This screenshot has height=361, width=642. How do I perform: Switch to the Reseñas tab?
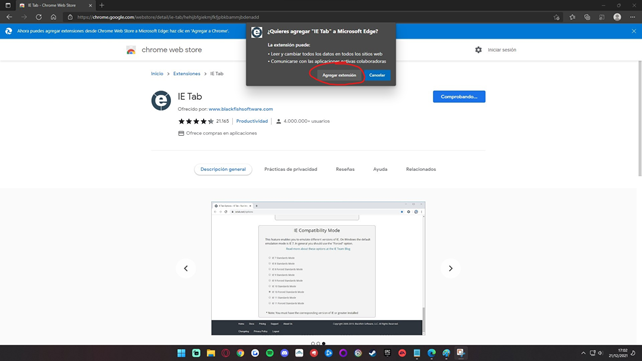click(x=345, y=169)
